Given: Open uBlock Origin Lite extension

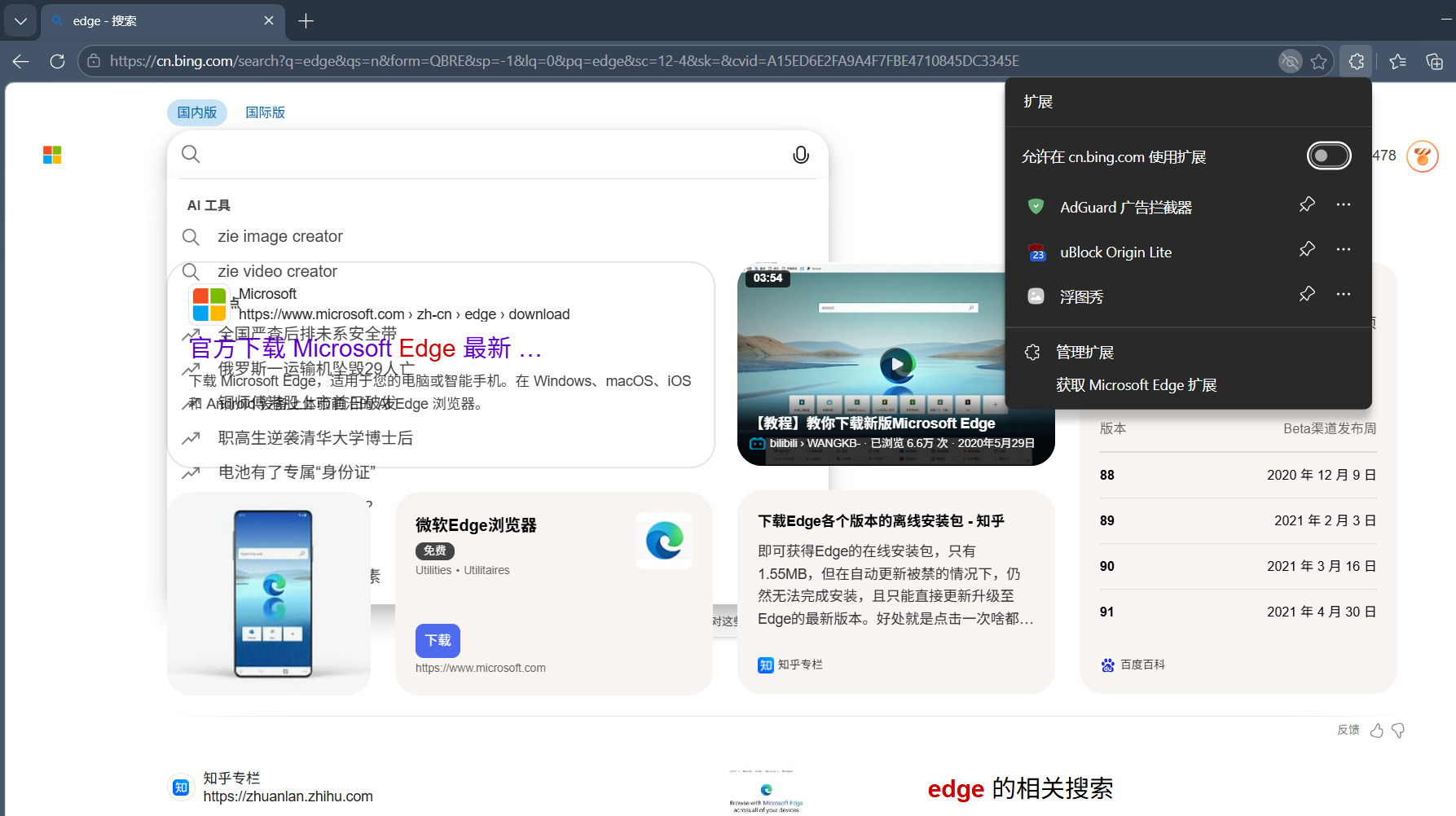Looking at the screenshot, I should pos(1115,252).
